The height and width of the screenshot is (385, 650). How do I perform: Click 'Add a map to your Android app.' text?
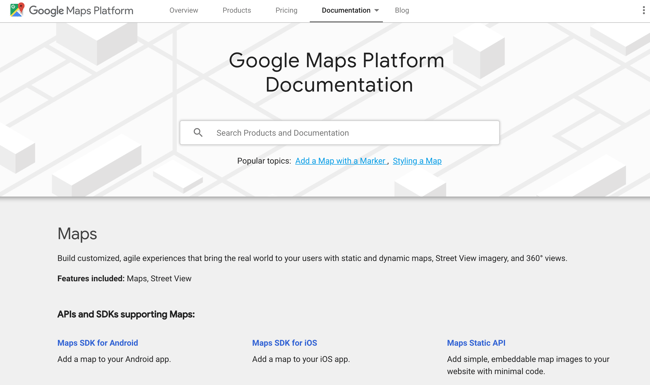(x=114, y=359)
